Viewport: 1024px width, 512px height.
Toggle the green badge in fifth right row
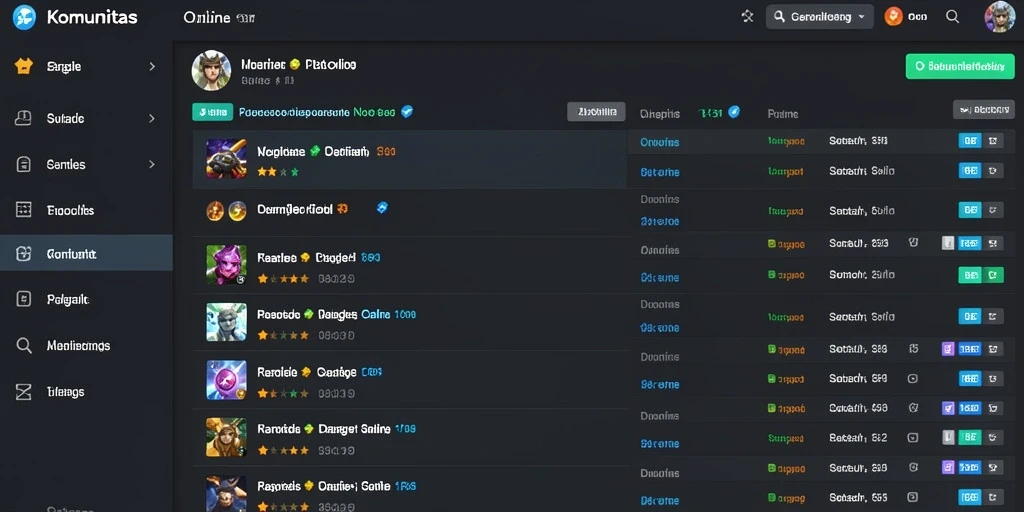click(970, 275)
